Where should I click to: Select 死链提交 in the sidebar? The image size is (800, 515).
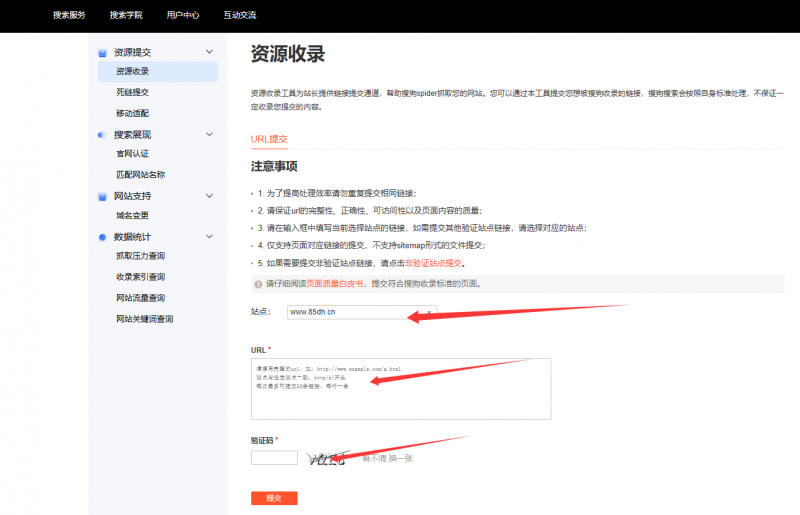click(132, 92)
